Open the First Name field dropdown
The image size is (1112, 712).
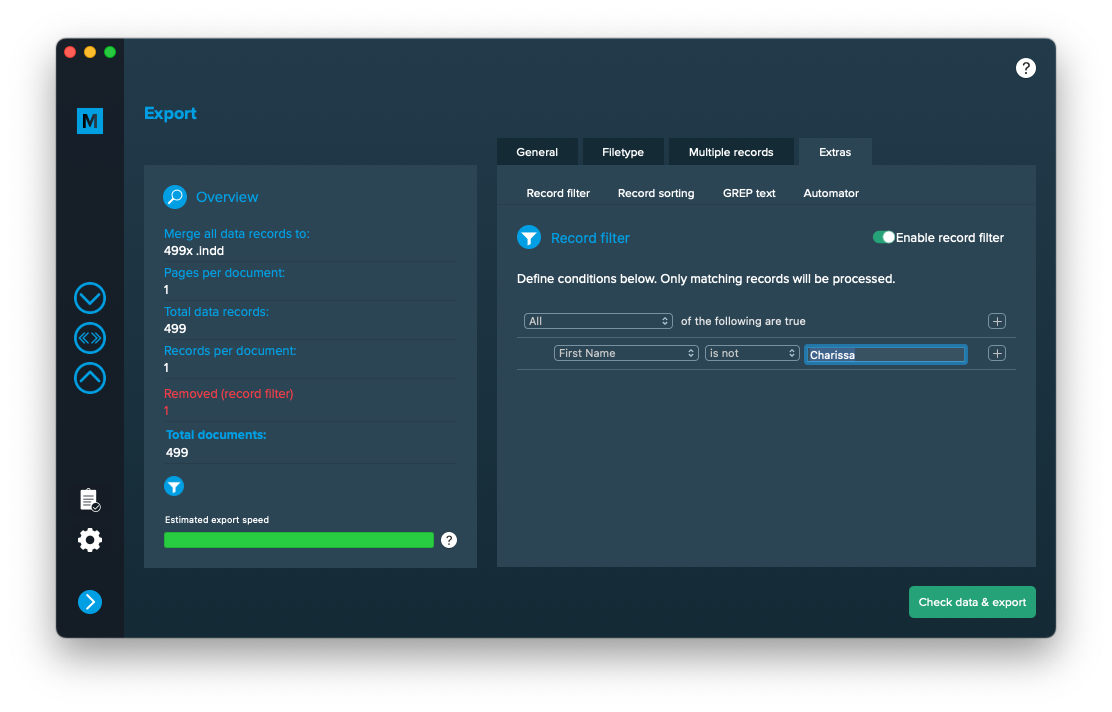pos(626,353)
